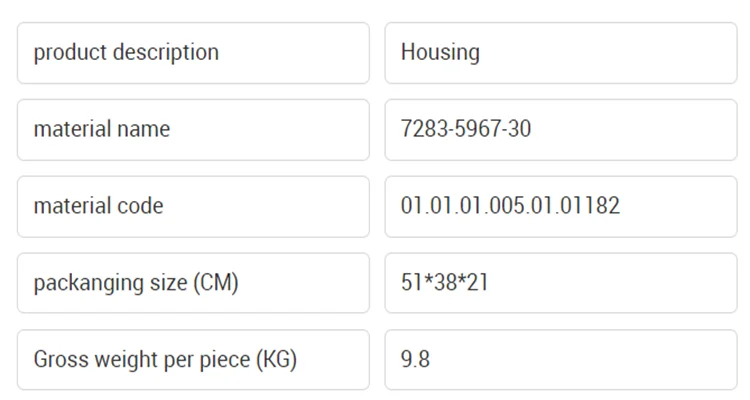This screenshot has width=750, height=400.
Task: Select the Housing value field
Action: 560,53
